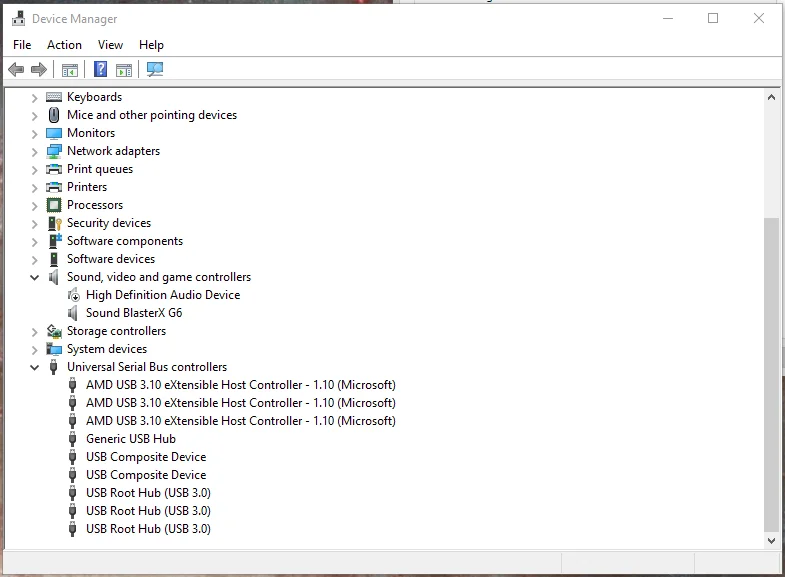Image resolution: width=785 pixels, height=577 pixels.
Task: Click the Print queues printer icon
Action: pyautogui.click(x=54, y=169)
